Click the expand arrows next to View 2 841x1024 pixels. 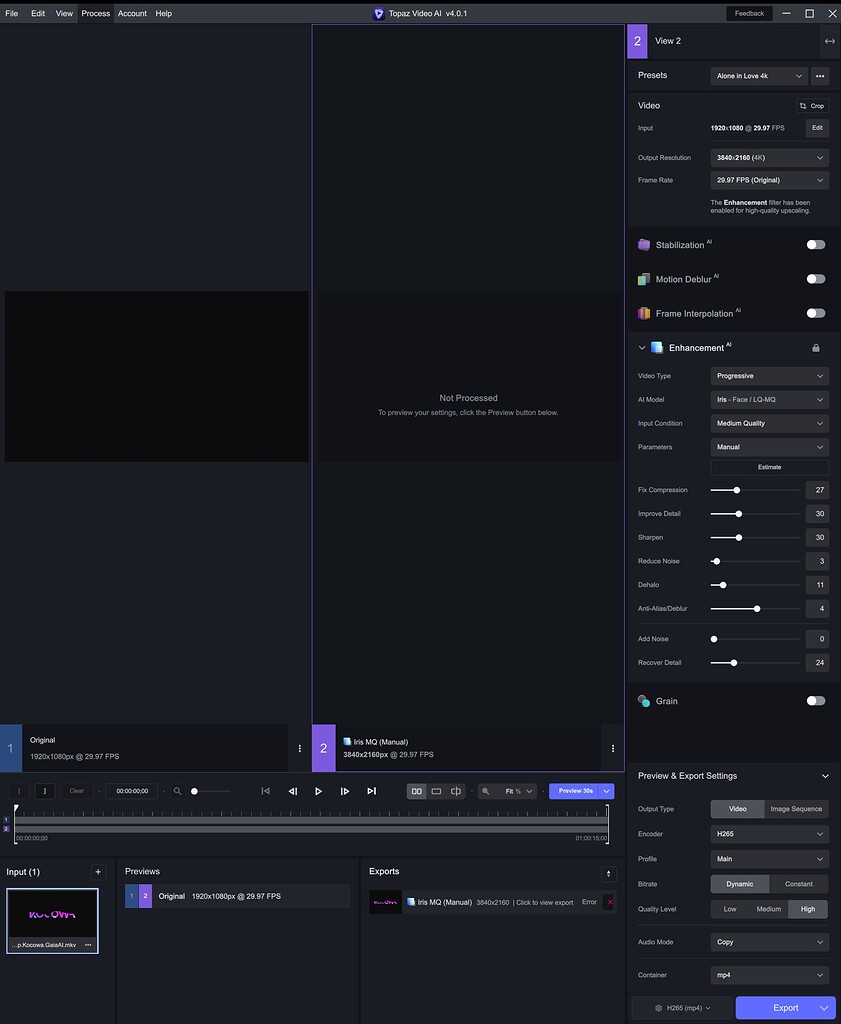828,41
